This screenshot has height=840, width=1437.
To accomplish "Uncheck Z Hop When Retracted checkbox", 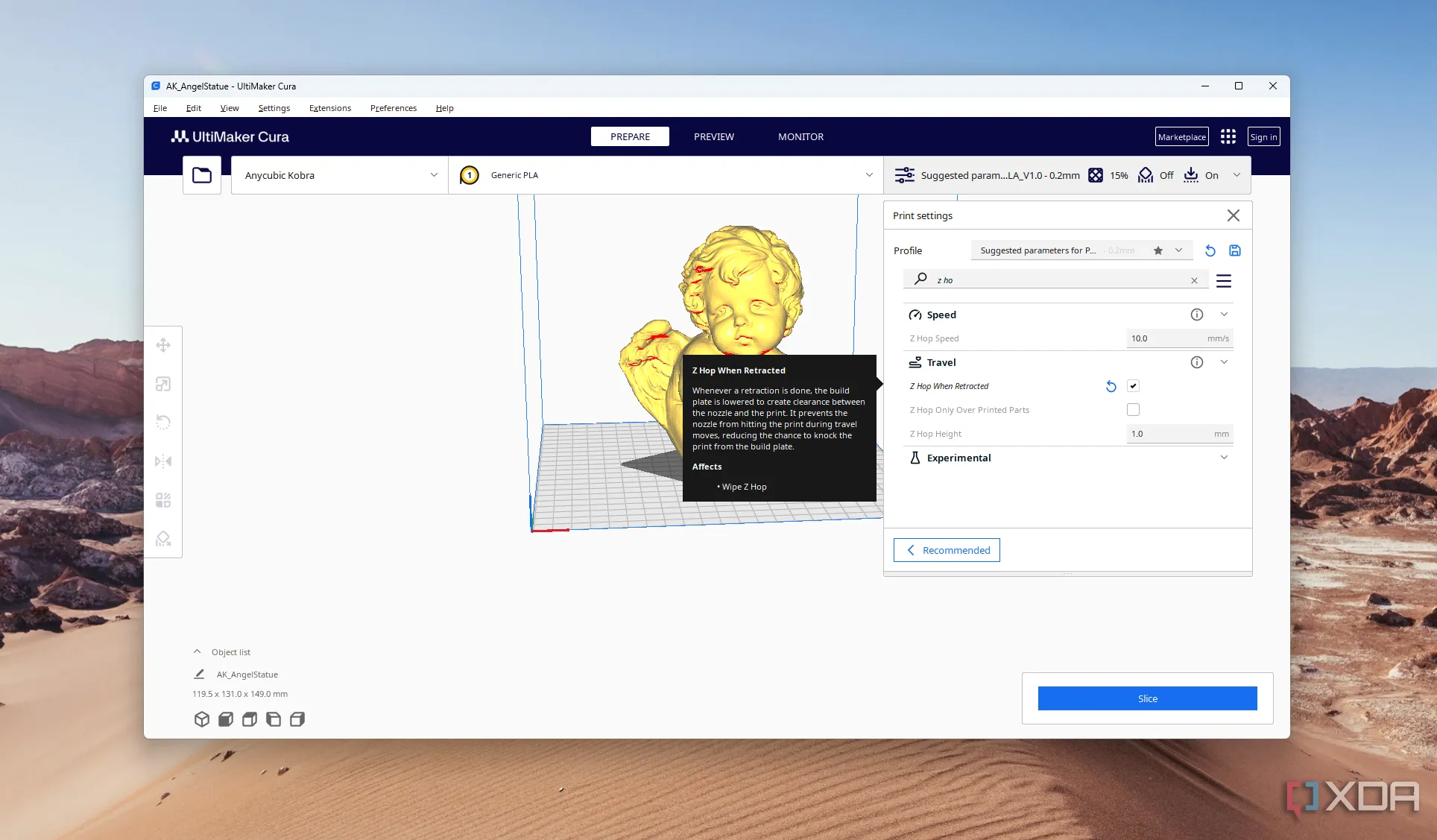I will coord(1133,386).
